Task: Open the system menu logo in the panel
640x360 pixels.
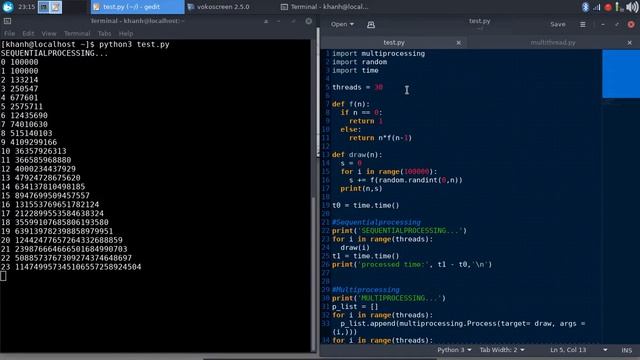Action: pyautogui.click(x=8, y=7)
